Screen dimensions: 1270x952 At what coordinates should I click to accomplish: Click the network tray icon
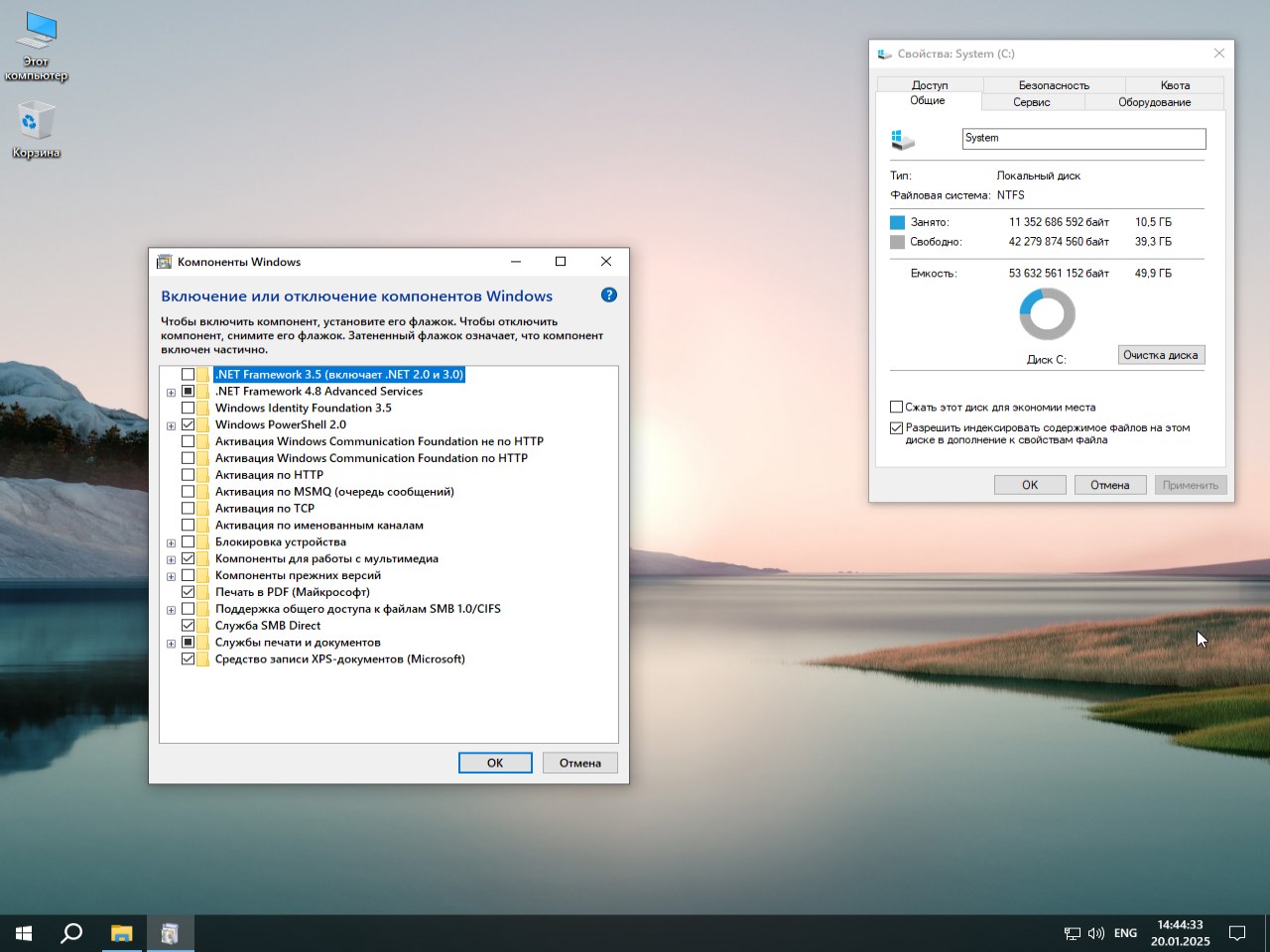pos(1073,933)
